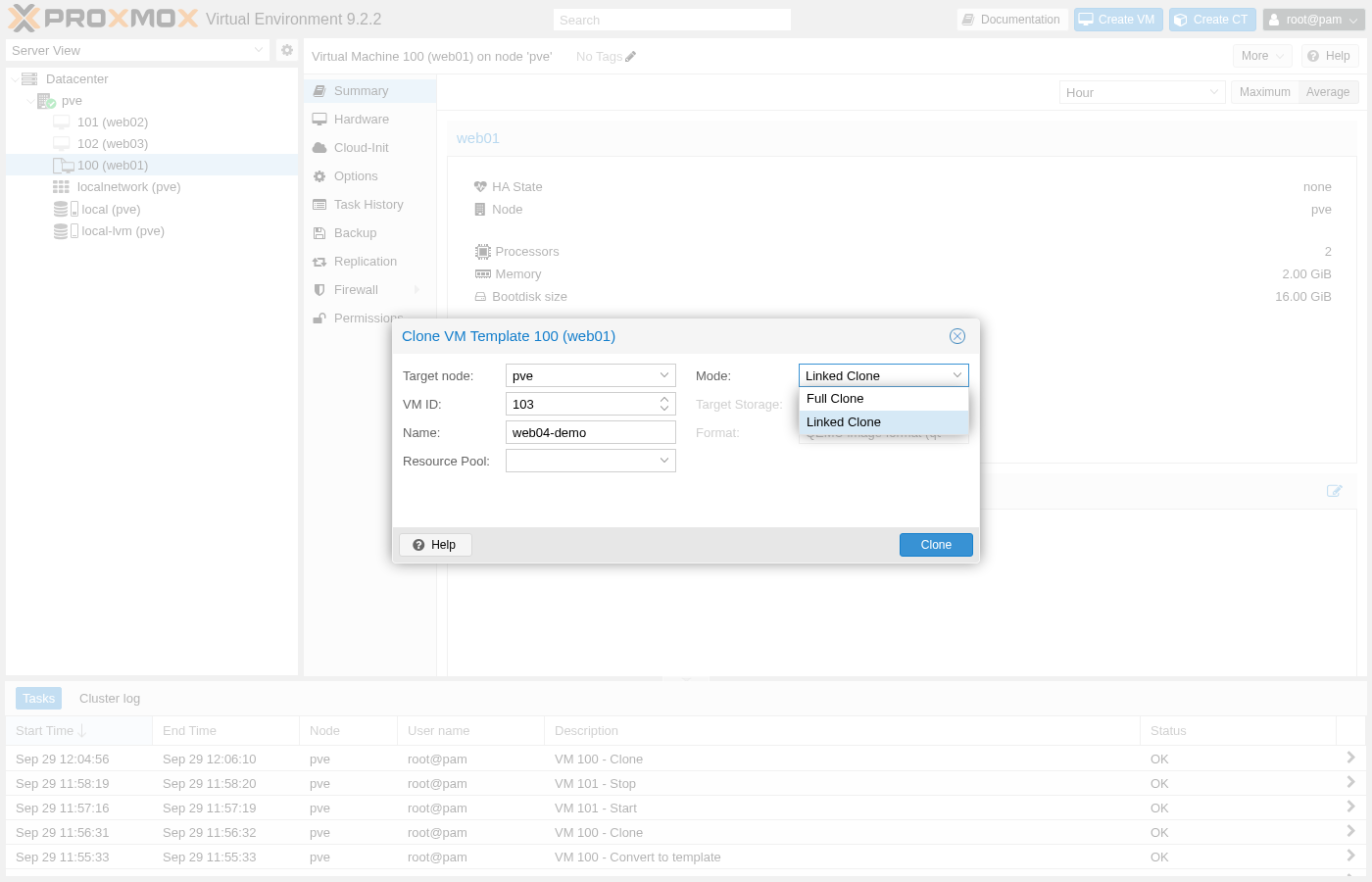Click the tree settings gear icon
This screenshot has height=882, width=1372.
[287, 50]
